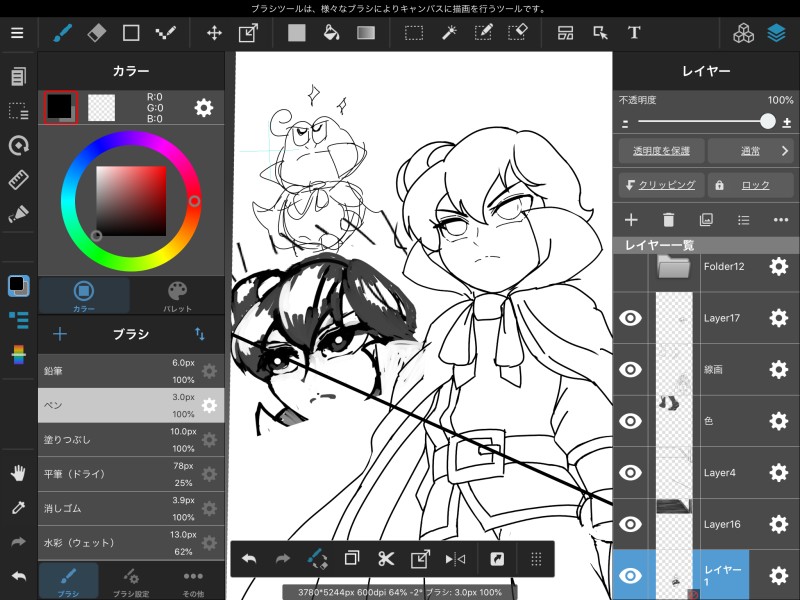The width and height of the screenshot is (800, 600).
Task: Select the selection pen tool
Action: coord(483,33)
